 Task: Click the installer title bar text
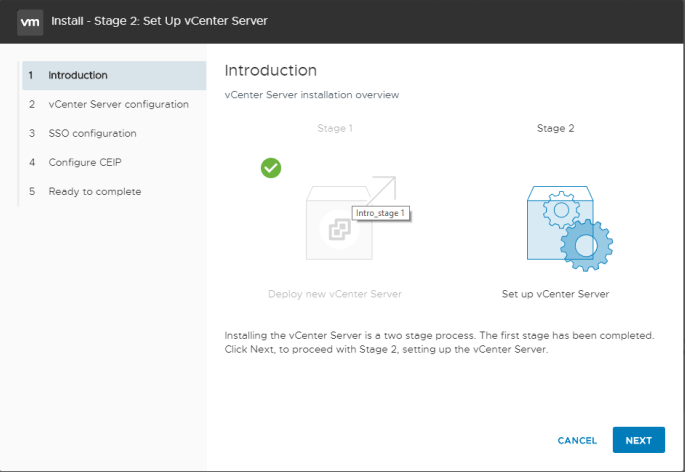[159, 21]
